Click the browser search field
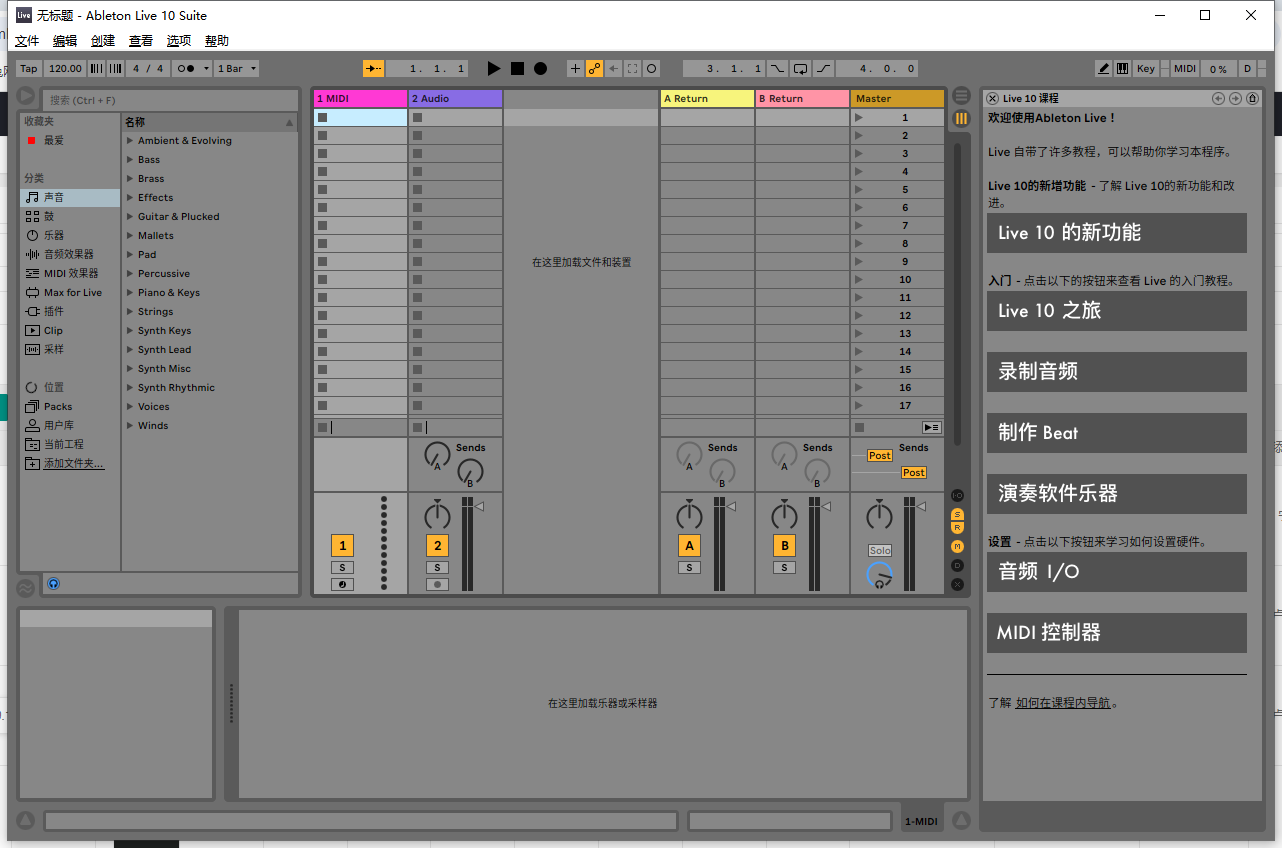Viewport: 1282px width, 848px height. (x=170, y=100)
